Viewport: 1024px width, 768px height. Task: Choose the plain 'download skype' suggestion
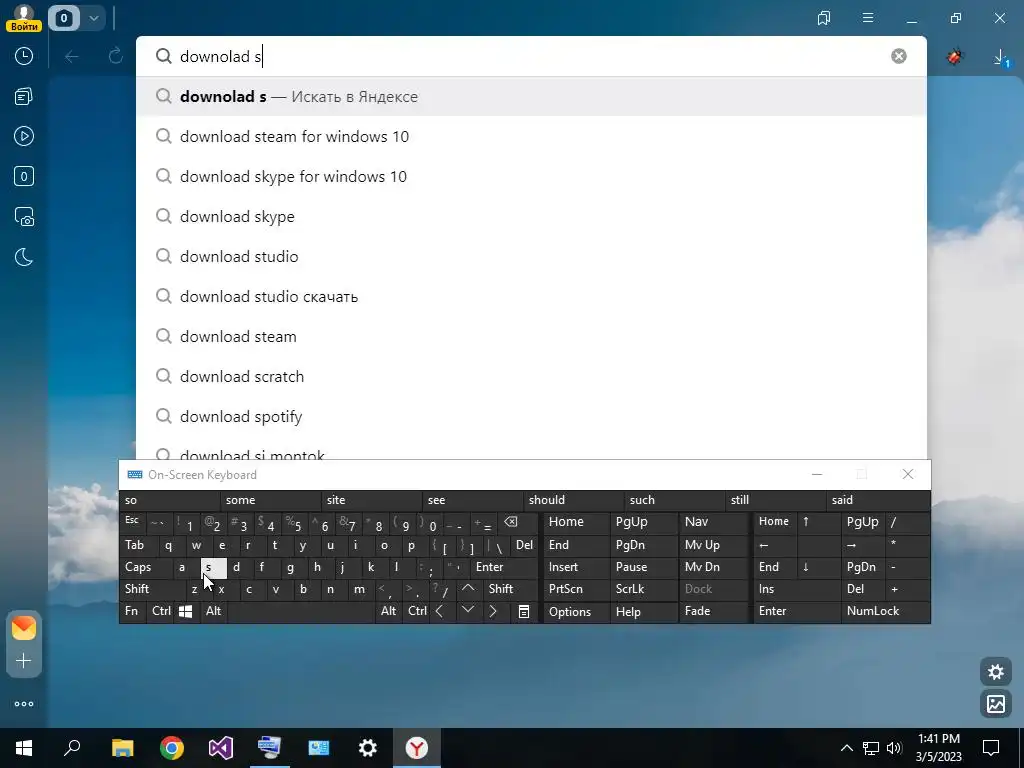click(531, 216)
